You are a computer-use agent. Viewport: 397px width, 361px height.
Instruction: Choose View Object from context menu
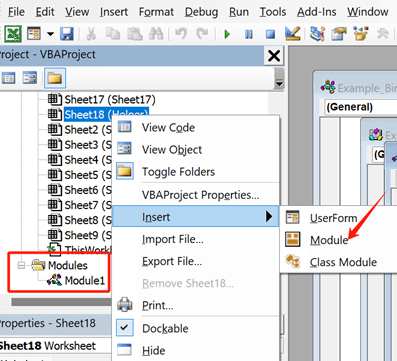point(196,150)
